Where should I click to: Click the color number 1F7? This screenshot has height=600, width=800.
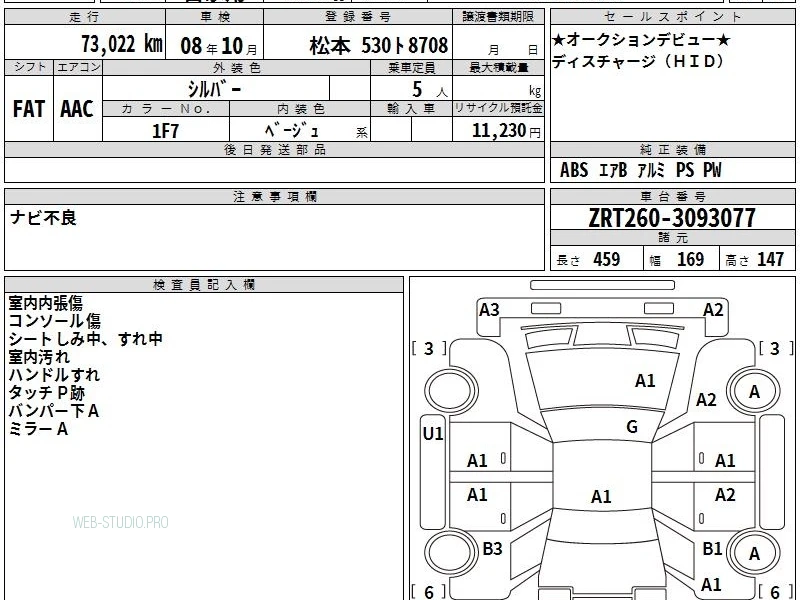click(165, 131)
